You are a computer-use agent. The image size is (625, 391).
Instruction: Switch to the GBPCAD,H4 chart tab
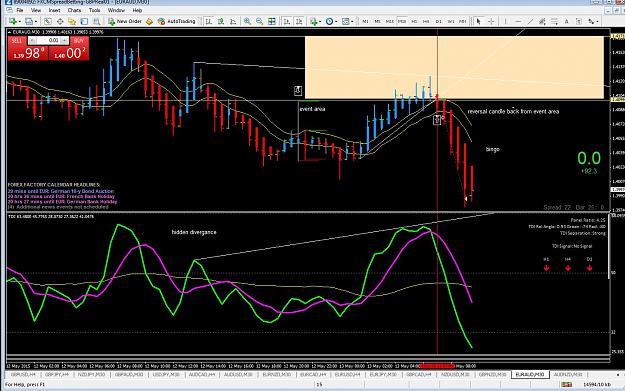(x=419, y=375)
